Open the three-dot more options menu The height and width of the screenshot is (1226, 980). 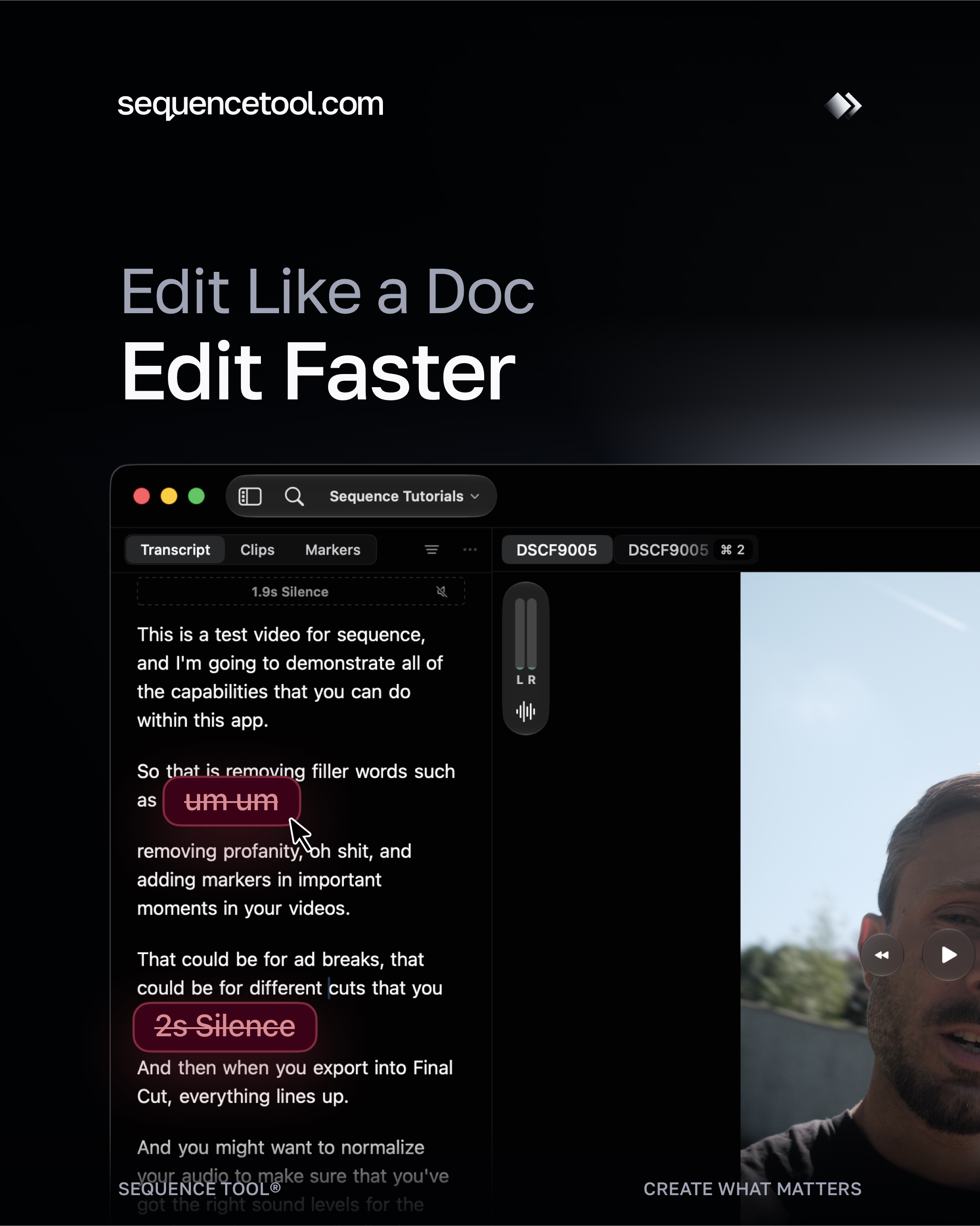[470, 550]
